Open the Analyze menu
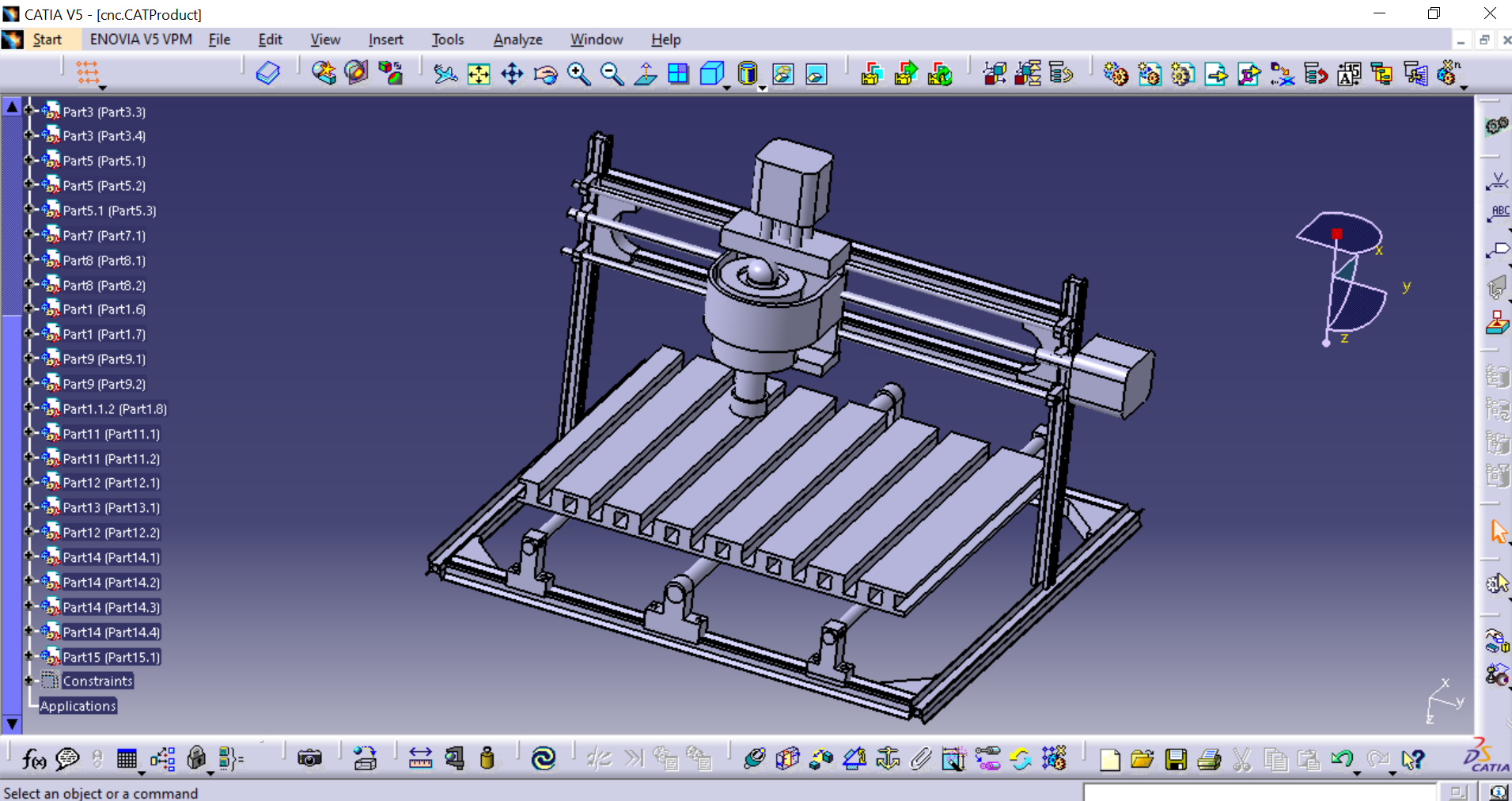1512x801 pixels. (x=518, y=40)
